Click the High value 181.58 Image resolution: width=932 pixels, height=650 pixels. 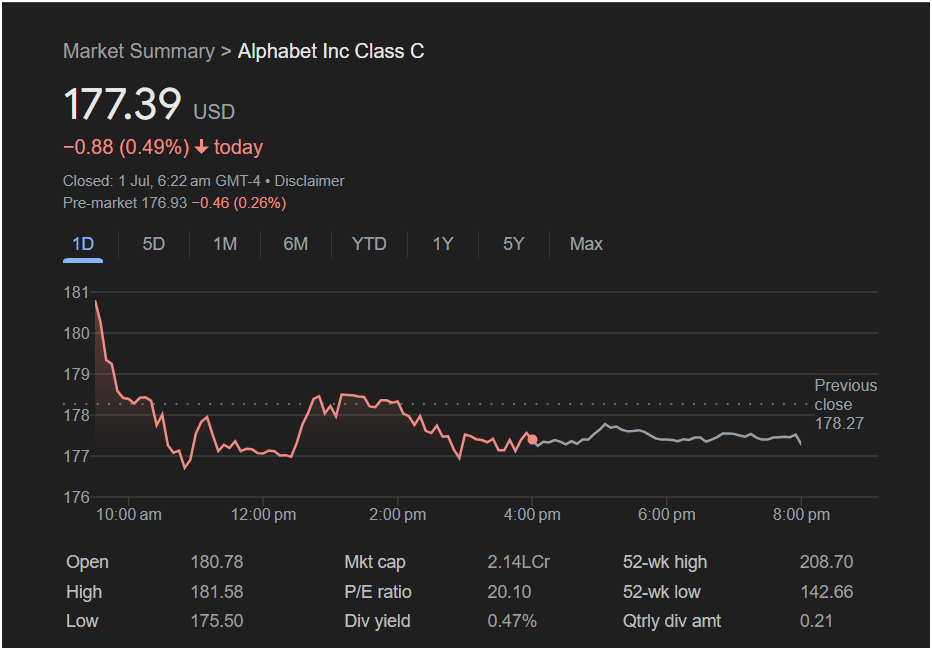click(216, 592)
